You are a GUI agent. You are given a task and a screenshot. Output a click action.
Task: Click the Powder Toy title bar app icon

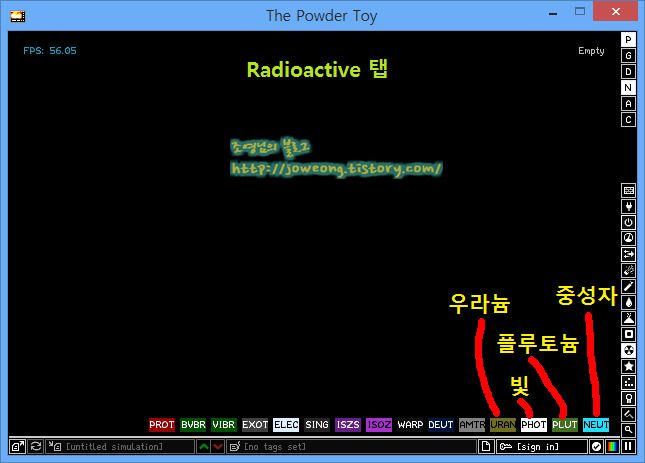(x=18, y=16)
